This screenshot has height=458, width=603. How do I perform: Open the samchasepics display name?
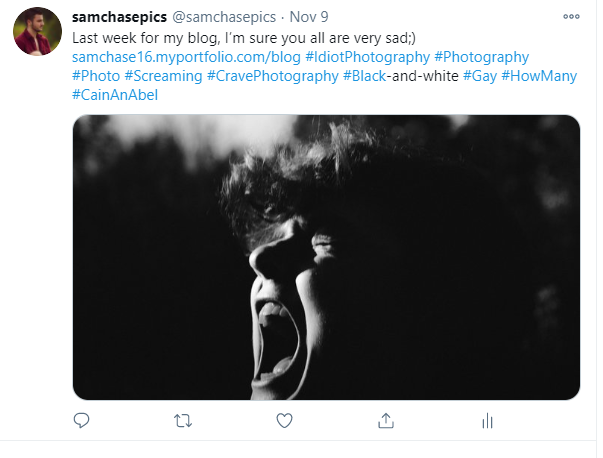point(119,17)
